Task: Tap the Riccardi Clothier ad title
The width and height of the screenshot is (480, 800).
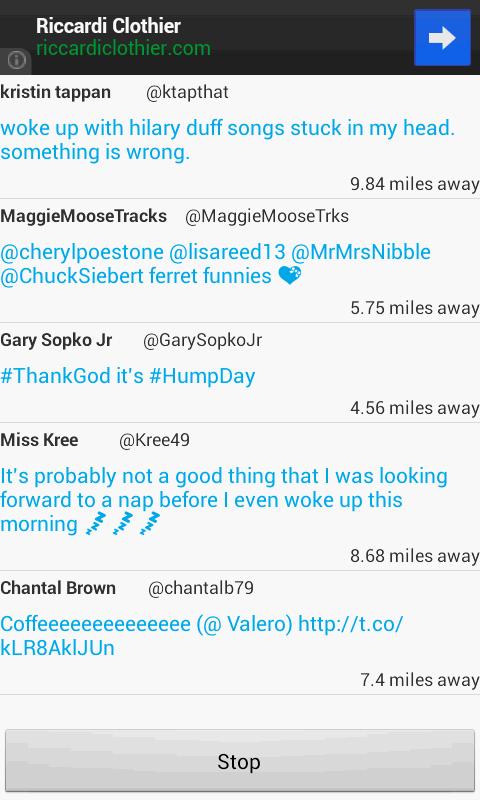Action: (x=108, y=26)
